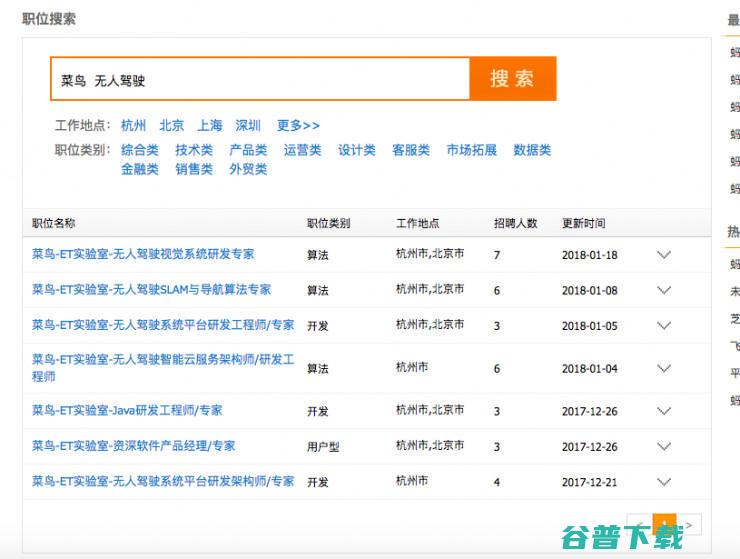Select the 数据类 job category
Screen dimensions: 740x559
click(x=532, y=150)
